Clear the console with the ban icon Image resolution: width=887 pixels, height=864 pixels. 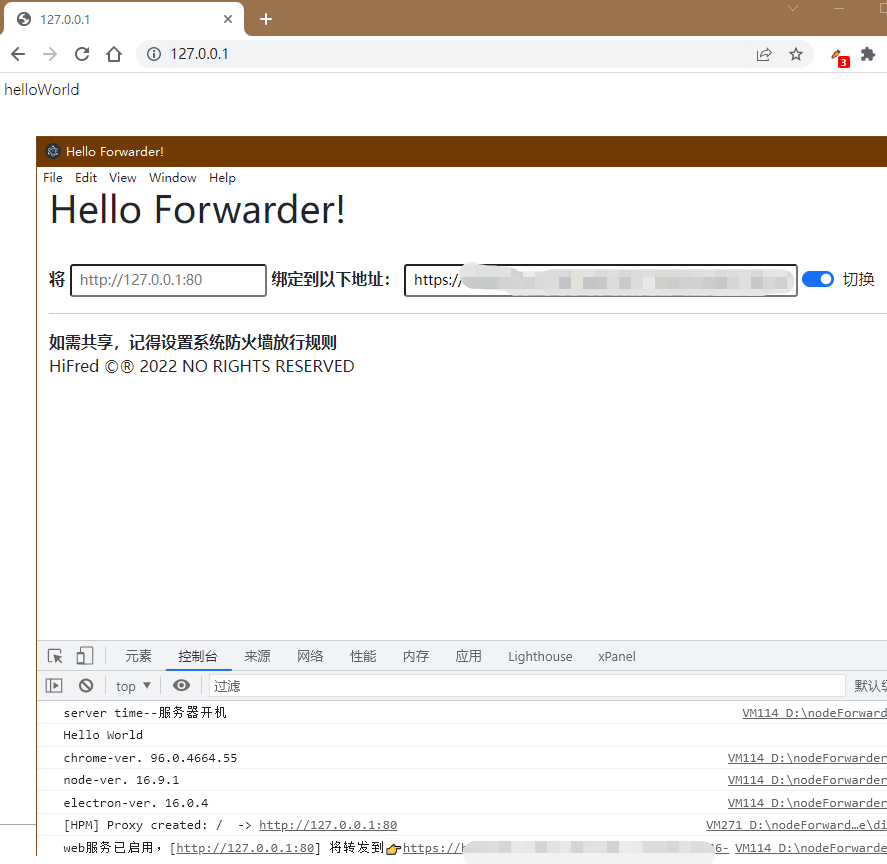click(x=86, y=686)
